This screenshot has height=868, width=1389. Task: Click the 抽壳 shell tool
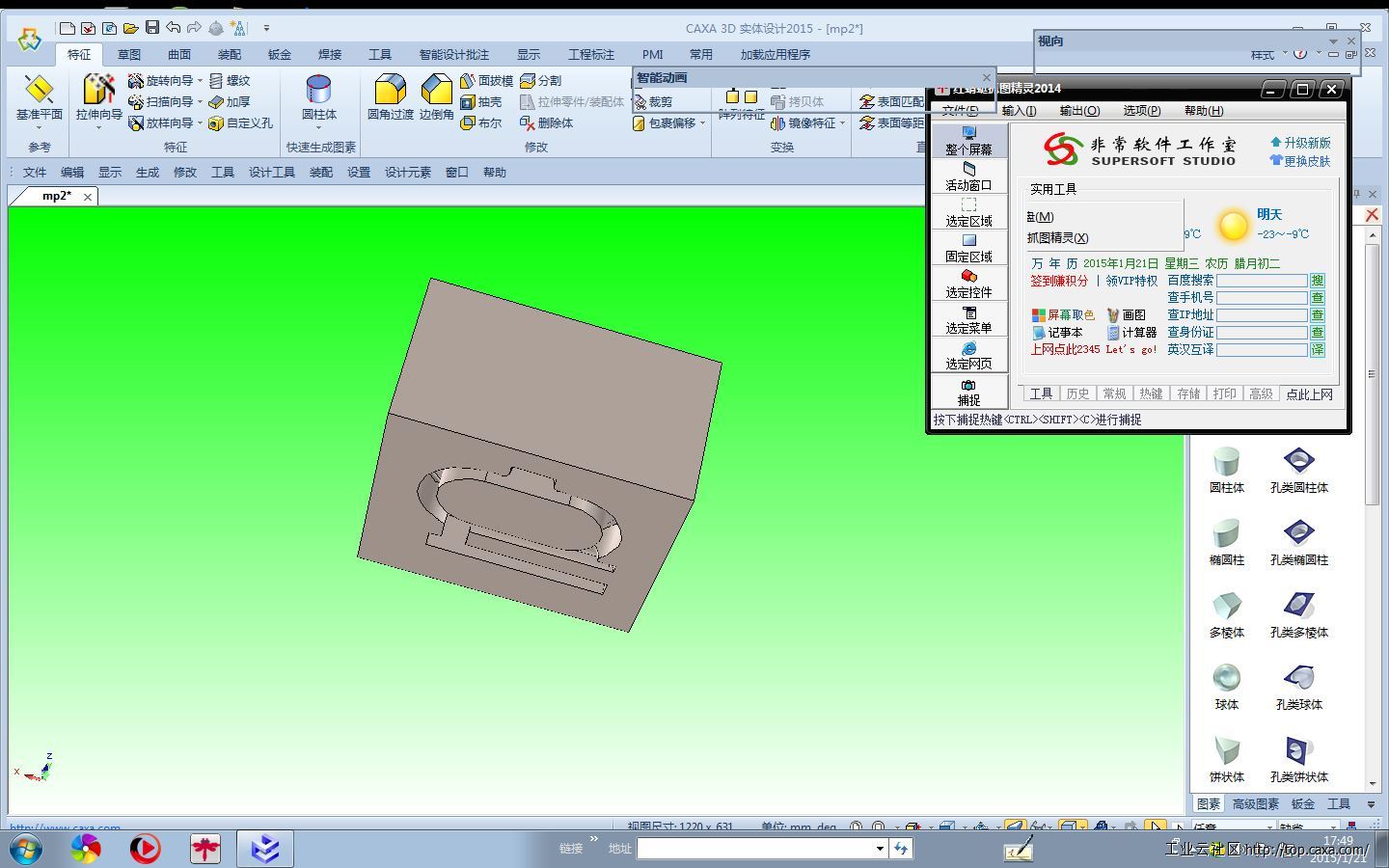pos(480,102)
